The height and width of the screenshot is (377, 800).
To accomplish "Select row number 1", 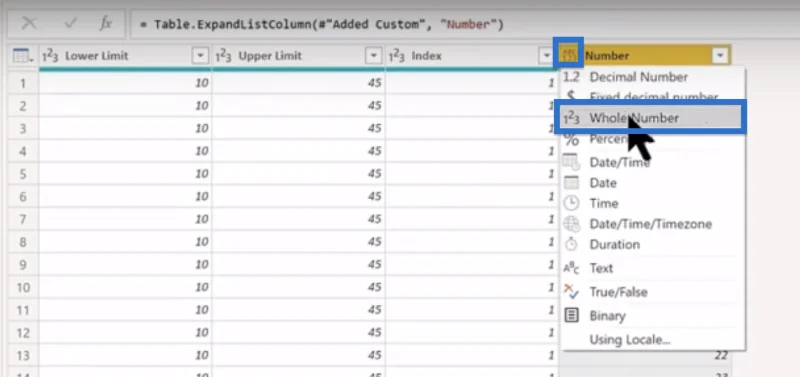I will click(22, 83).
